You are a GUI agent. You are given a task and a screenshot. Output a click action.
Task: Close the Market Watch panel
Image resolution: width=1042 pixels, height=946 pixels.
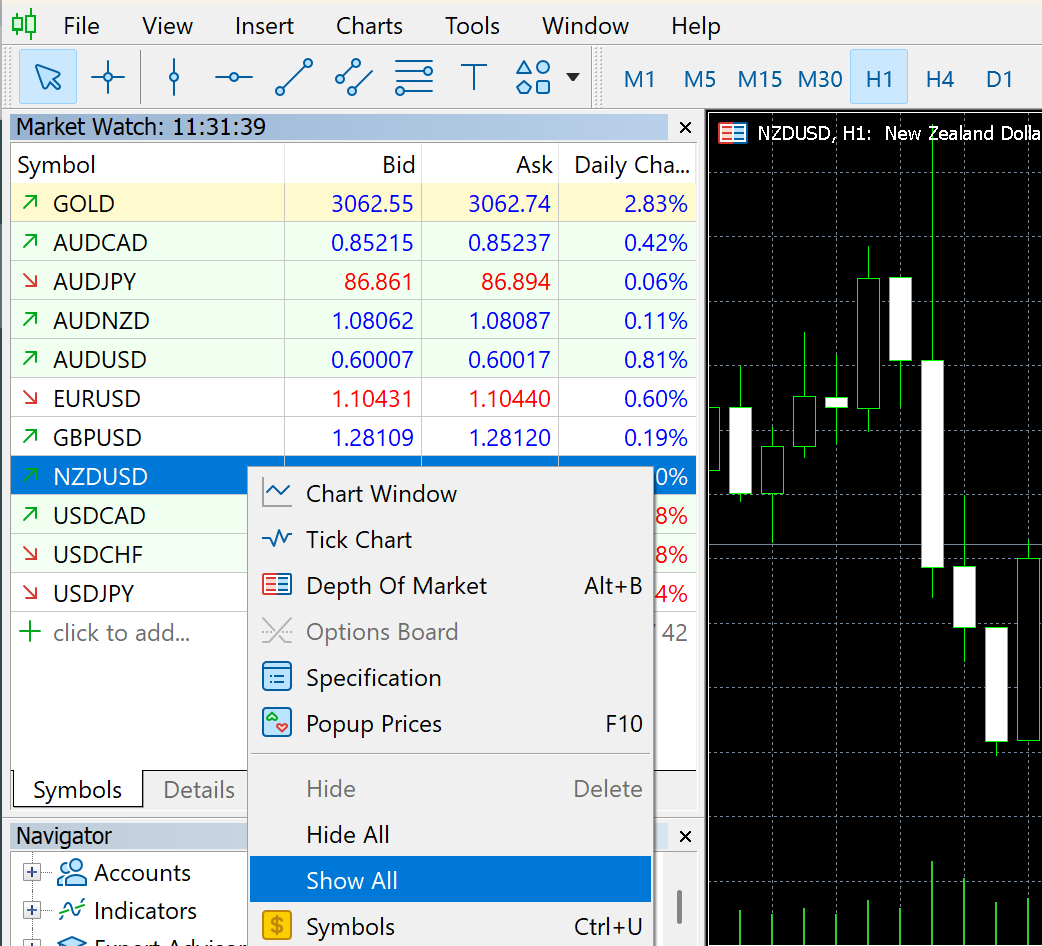[x=685, y=128]
